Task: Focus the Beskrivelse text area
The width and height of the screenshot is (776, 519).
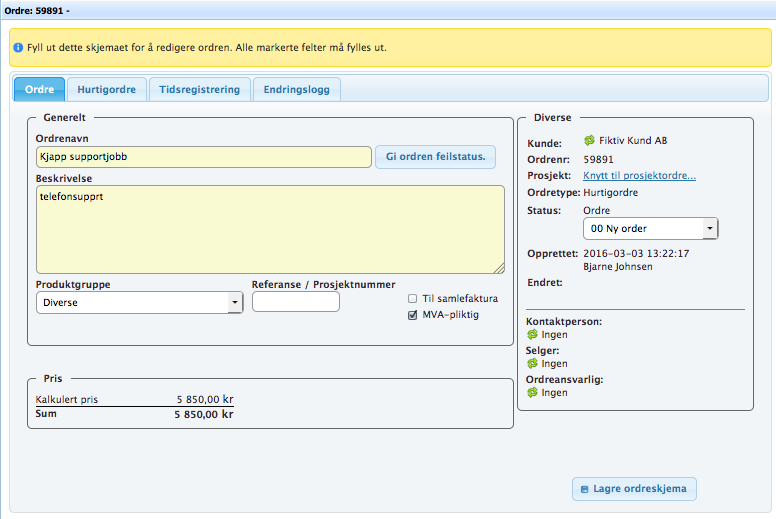Action: [x=269, y=229]
